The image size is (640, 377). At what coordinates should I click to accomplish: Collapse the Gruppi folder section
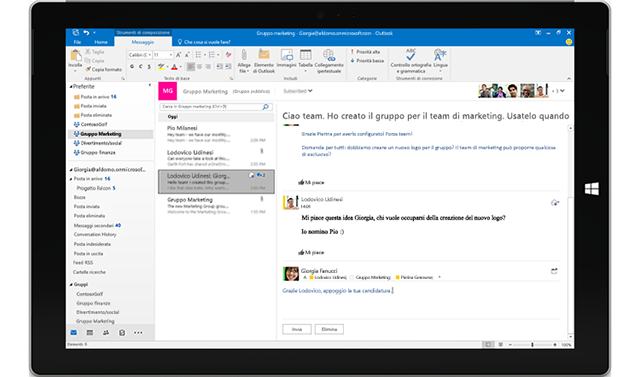[x=71, y=284]
